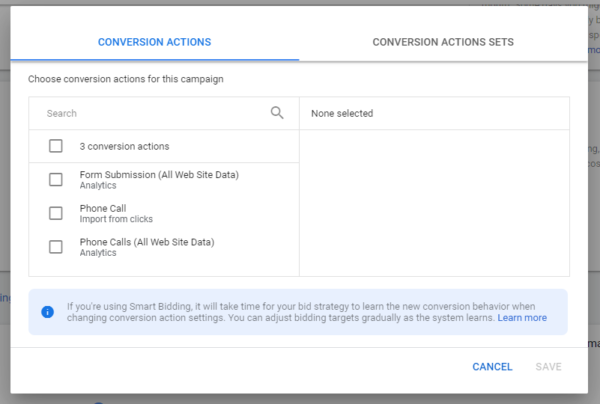The image size is (600, 404).
Task: Select the Phone Calls (All Web Site Data) checkbox
Action: point(56,246)
